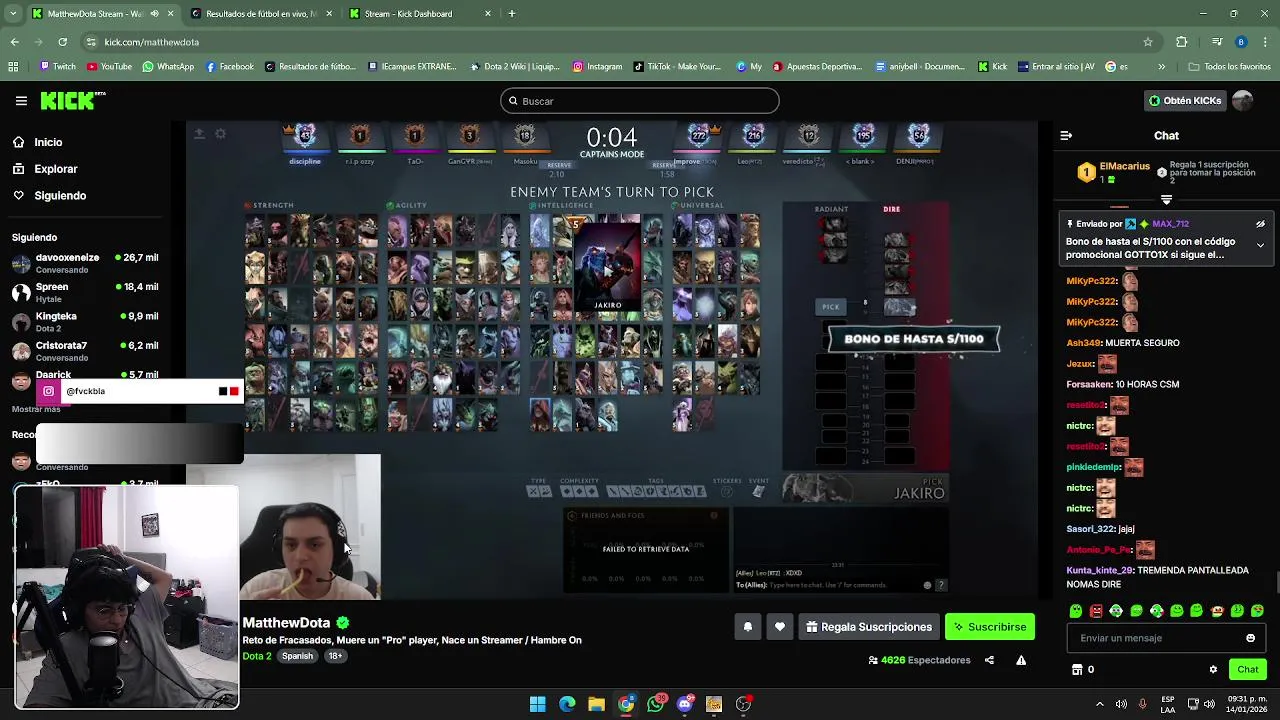
Task: Mute the MatthewDota Stream tab audio
Action: (154, 14)
